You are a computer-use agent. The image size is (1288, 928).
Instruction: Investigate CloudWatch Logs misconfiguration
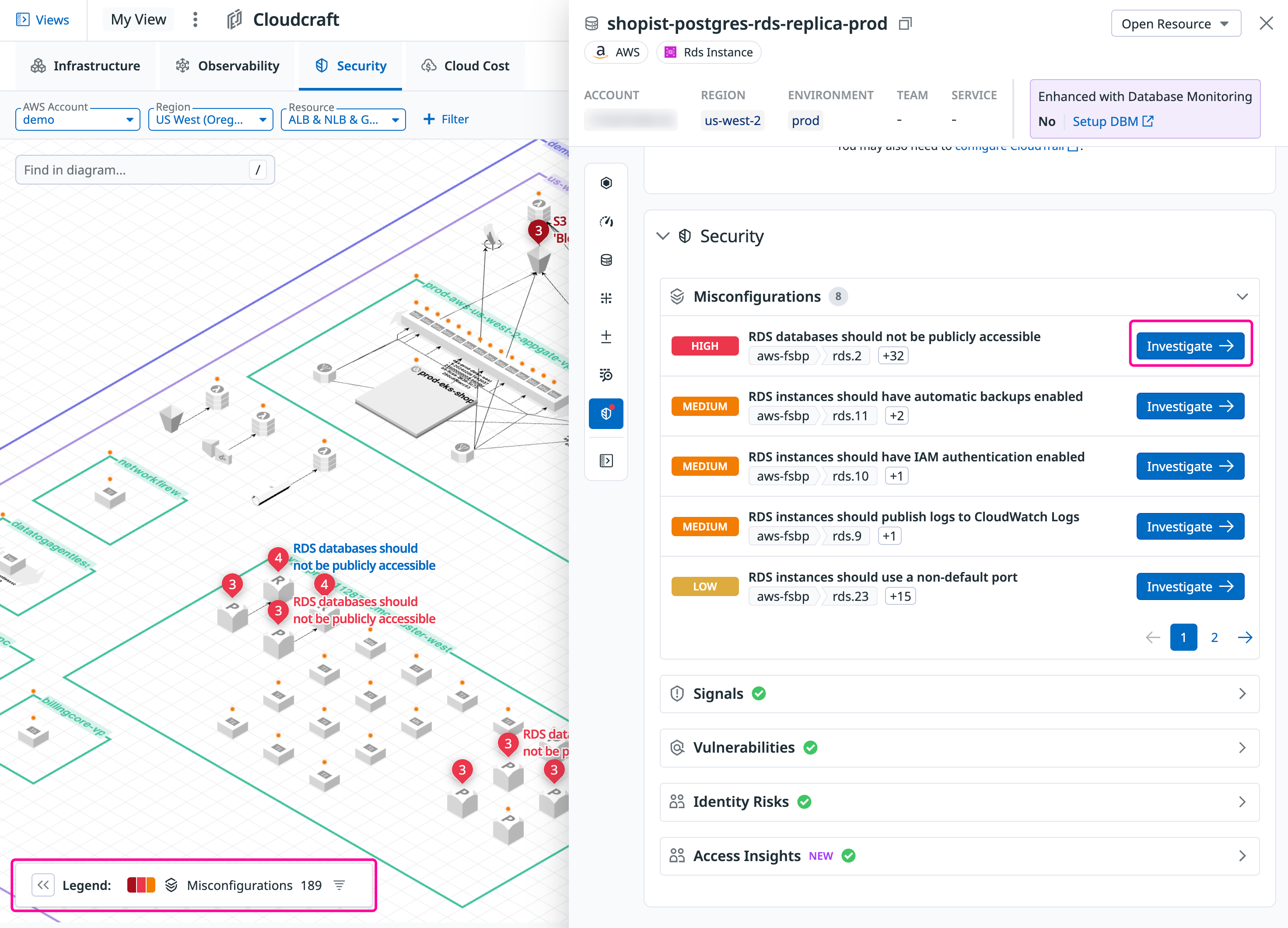(1190, 527)
